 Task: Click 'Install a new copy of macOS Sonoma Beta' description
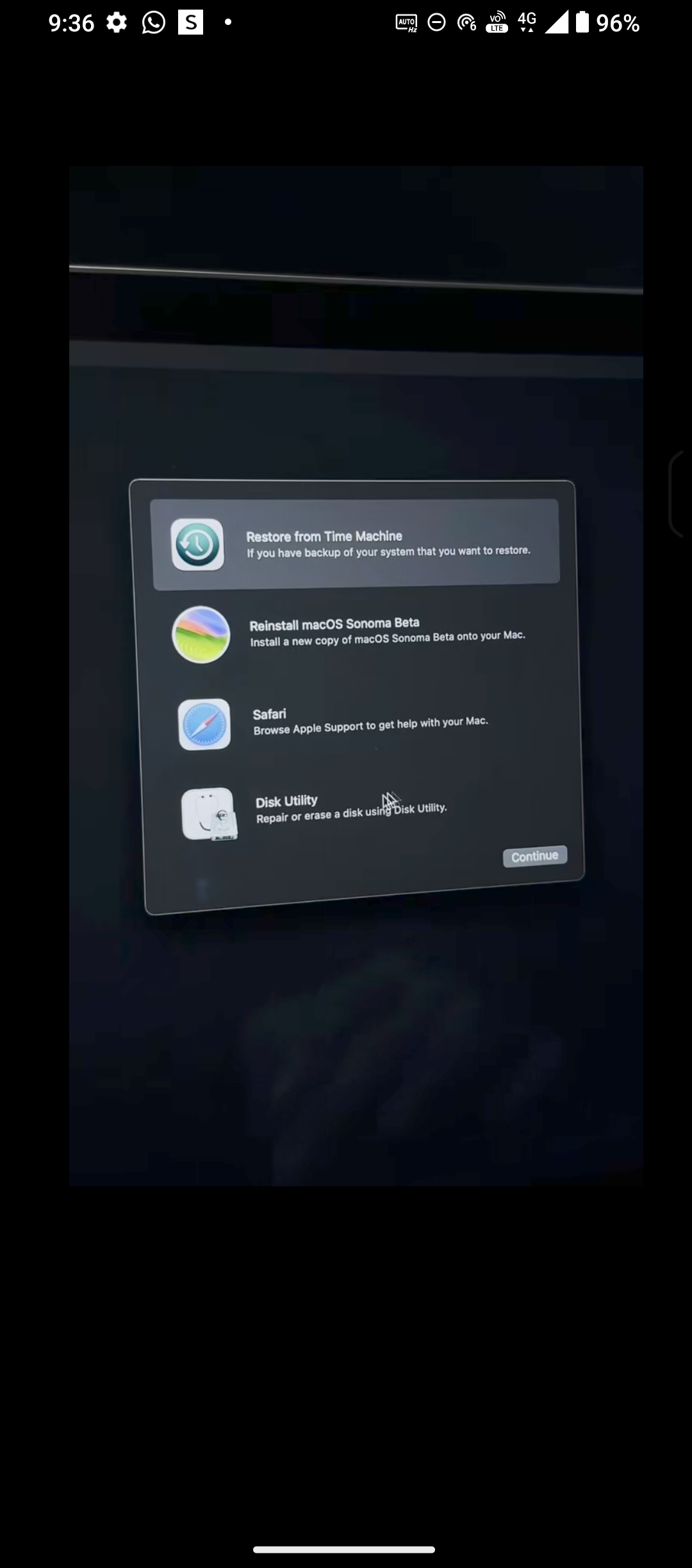(x=388, y=639)
